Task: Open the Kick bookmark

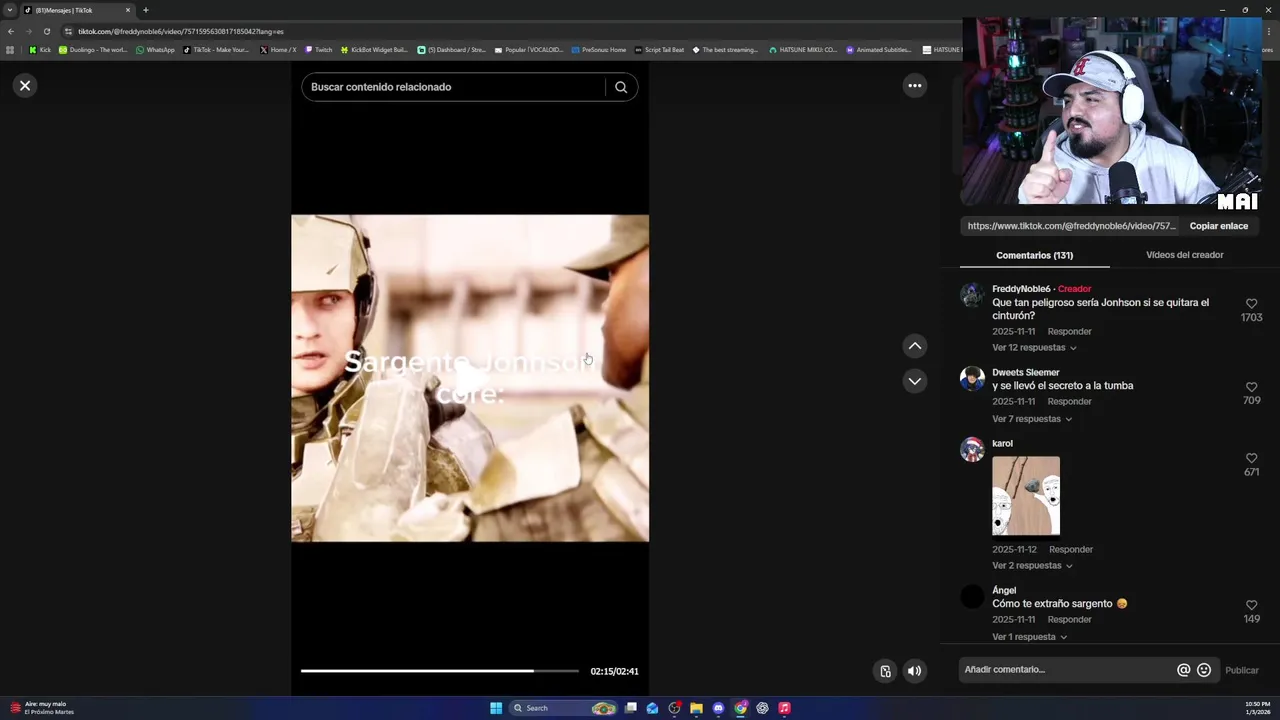Action: 40,50
